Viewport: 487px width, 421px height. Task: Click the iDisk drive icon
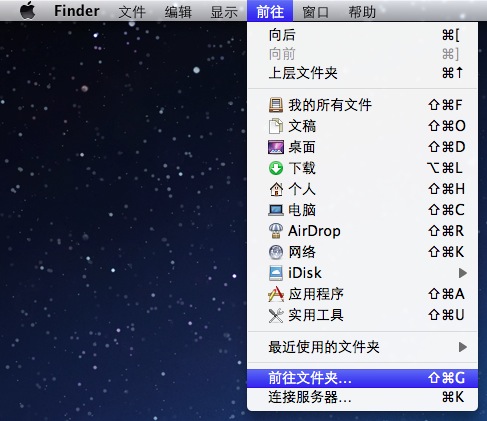coord(276,273)
